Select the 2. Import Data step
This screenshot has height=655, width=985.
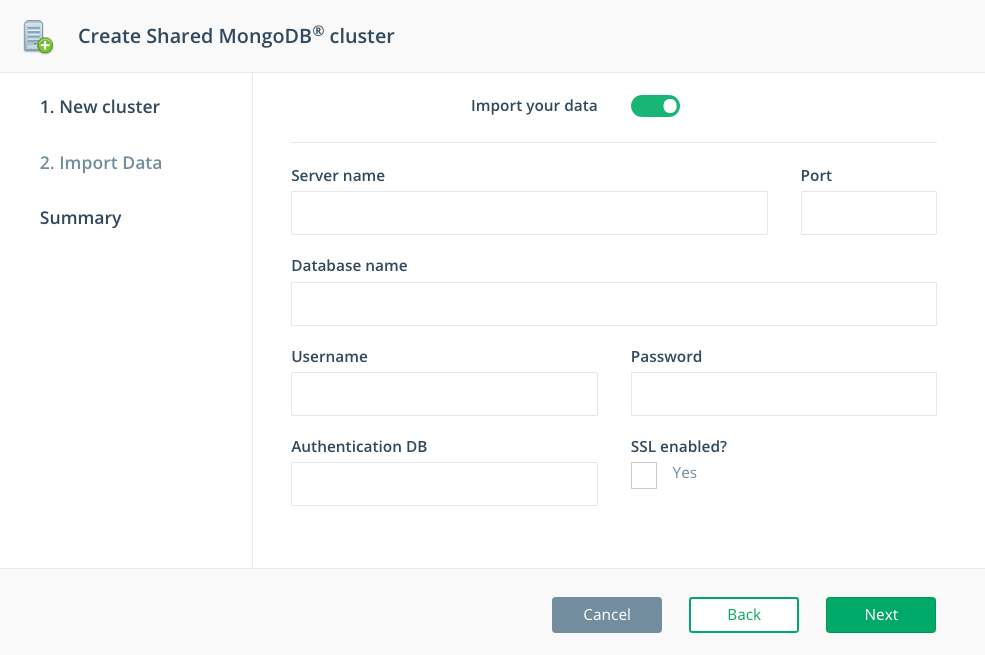tap(101, 163)
